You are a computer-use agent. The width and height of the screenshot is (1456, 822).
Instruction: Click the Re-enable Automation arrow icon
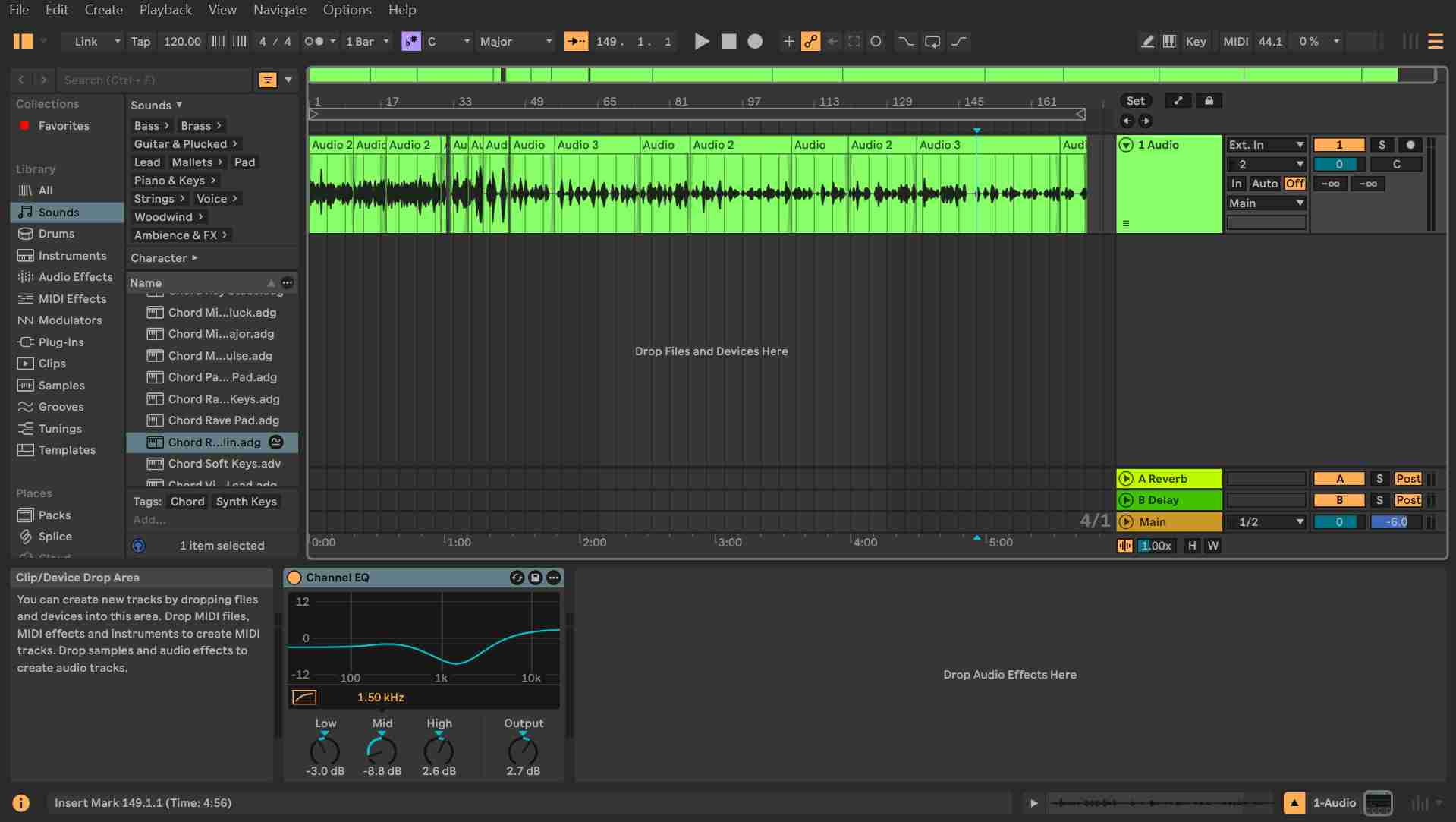(x=832, y=41)
